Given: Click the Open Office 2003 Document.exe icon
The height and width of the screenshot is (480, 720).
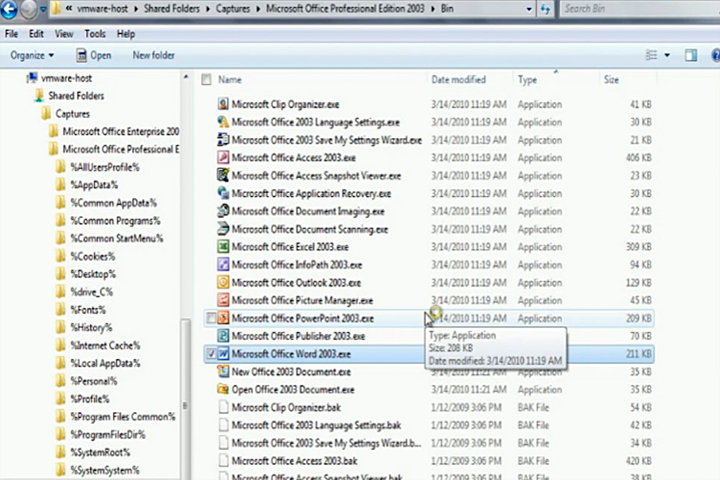Looking at the screenshot, I should tap(223, 390).
